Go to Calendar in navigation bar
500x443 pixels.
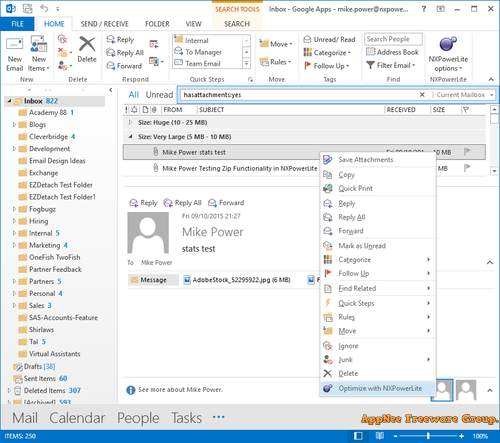click(77, 418)
